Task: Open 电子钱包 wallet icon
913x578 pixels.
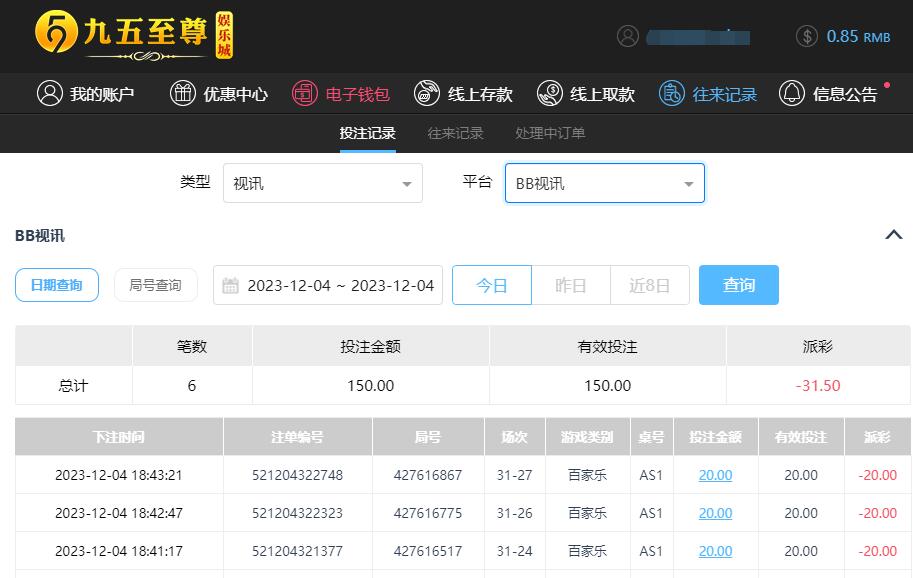Action: click(x=304, y=94)
